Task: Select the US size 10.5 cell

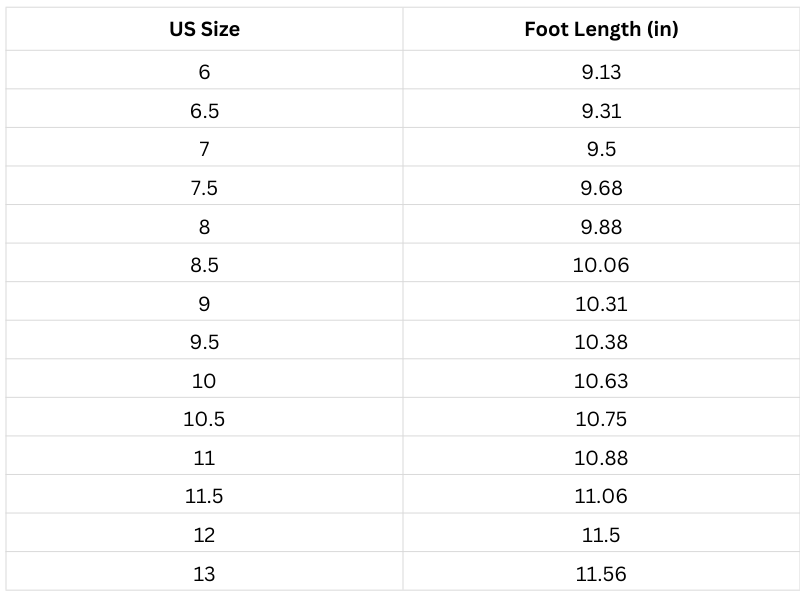Action: [204, 419]
